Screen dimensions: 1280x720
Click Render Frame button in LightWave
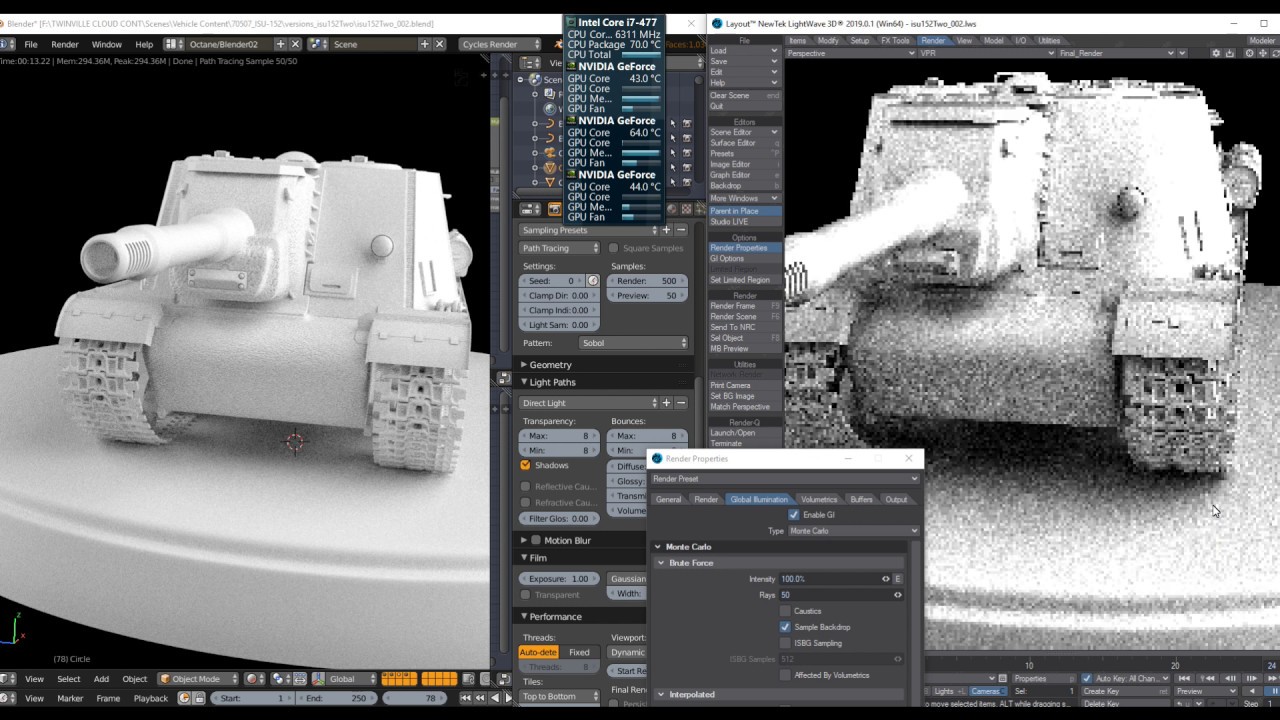744,306
